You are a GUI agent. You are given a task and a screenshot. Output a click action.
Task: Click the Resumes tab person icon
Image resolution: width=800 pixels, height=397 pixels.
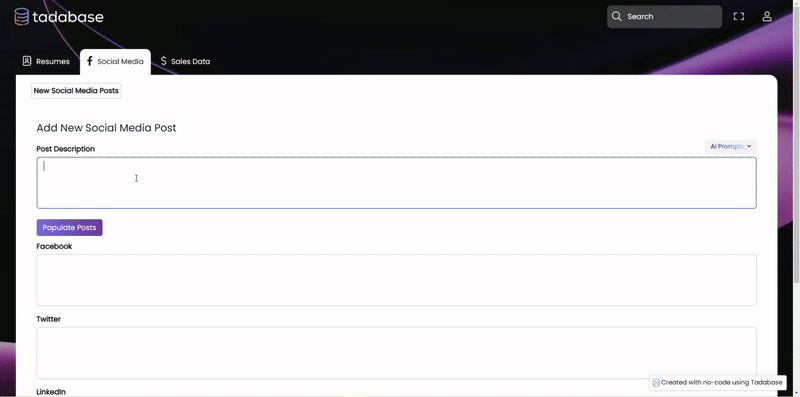pos(27,61)
